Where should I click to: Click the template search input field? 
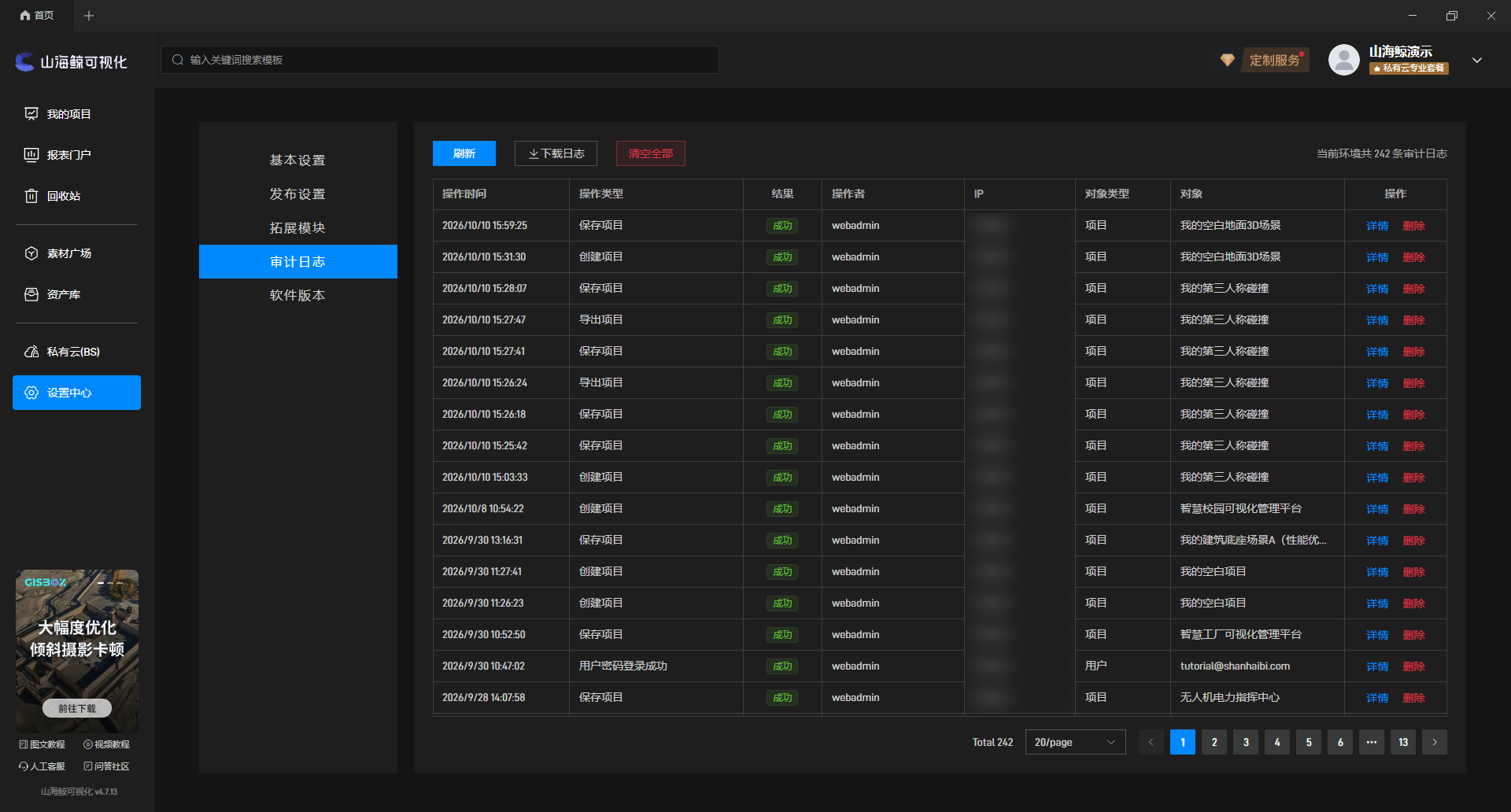[440, 60]
